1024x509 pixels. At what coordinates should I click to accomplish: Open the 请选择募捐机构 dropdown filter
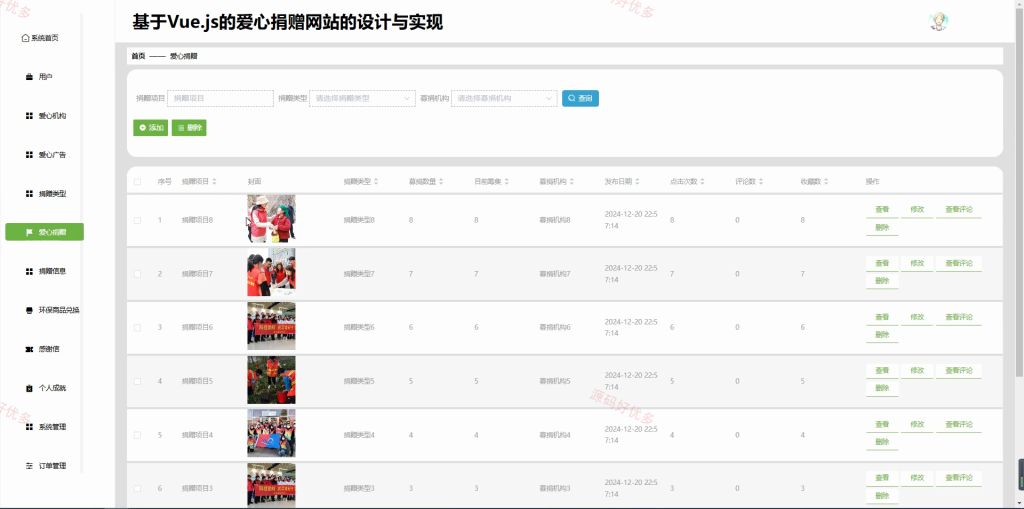pyautogui.click(x=504, y=99)
